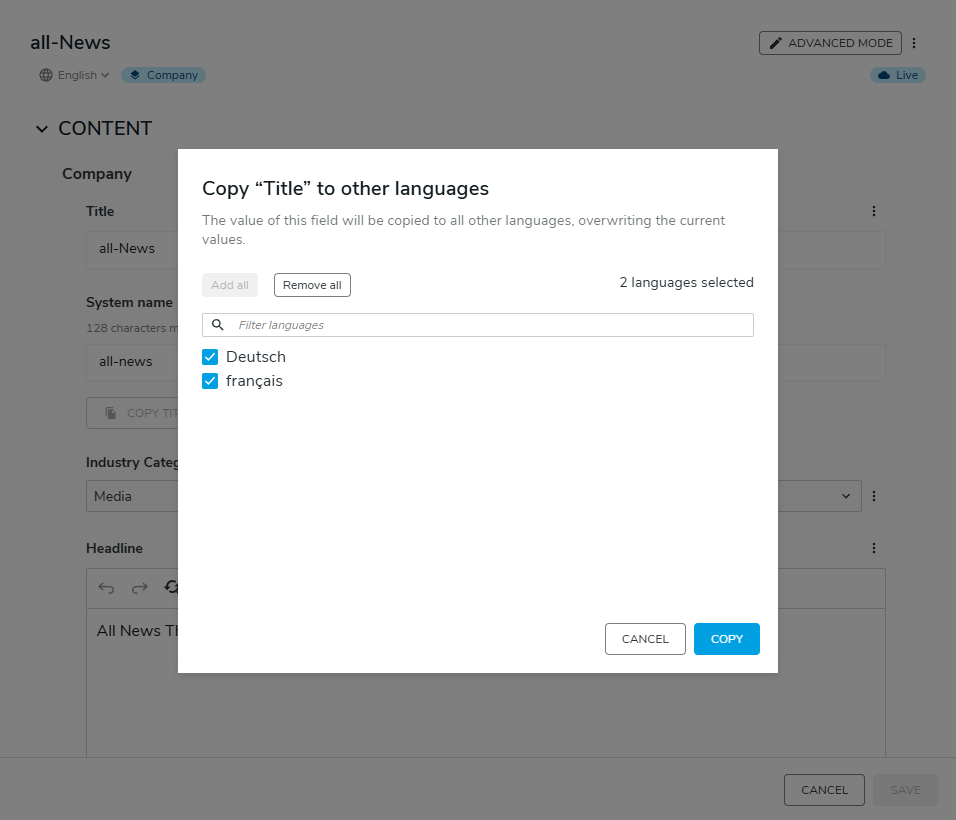
Task: Click the undo arrow in Headline editor
Action: pos(106,588)
